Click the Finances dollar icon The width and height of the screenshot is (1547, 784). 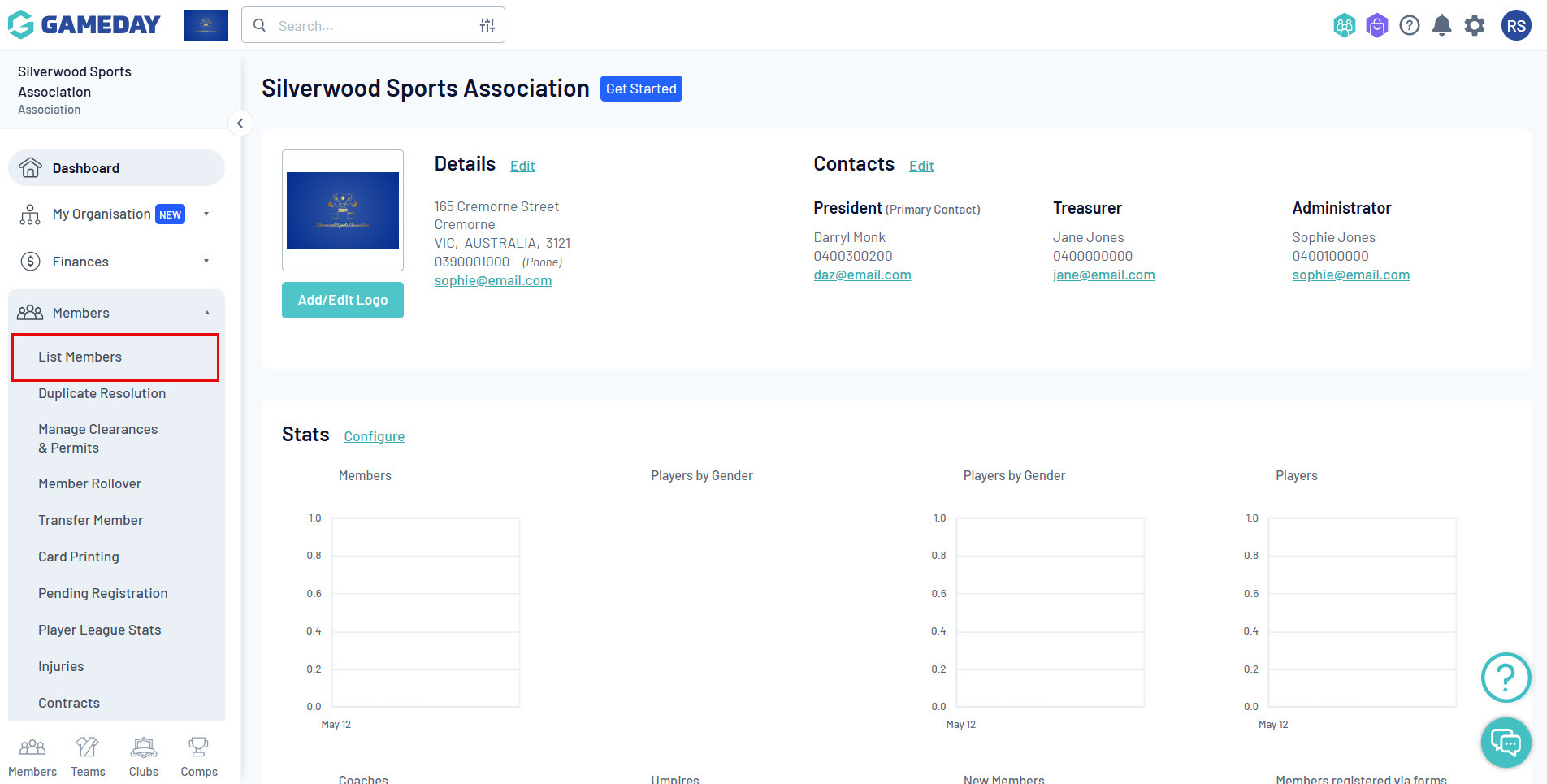click(x=30, y=262)
